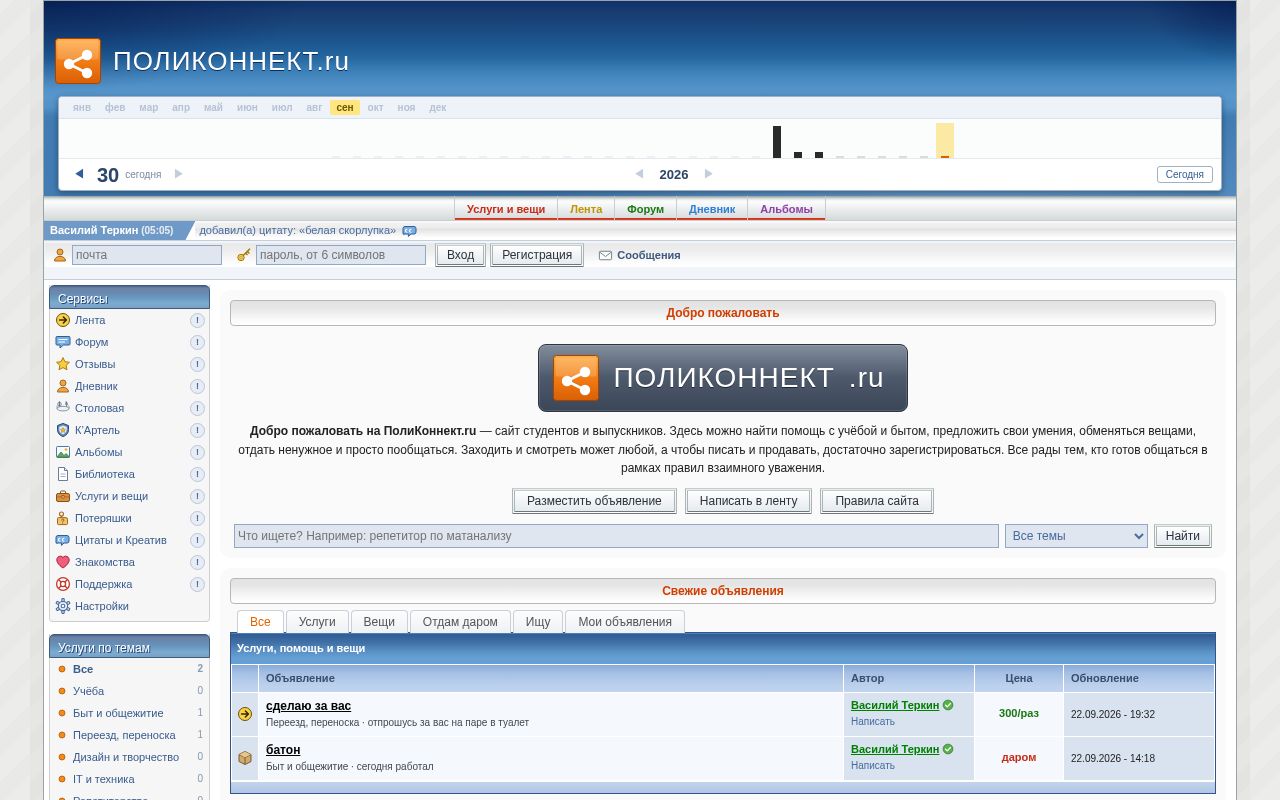Select the Лента top tab
This screenshot has width=1280, height=800.
pyautogui.click(x=586, y=209)
